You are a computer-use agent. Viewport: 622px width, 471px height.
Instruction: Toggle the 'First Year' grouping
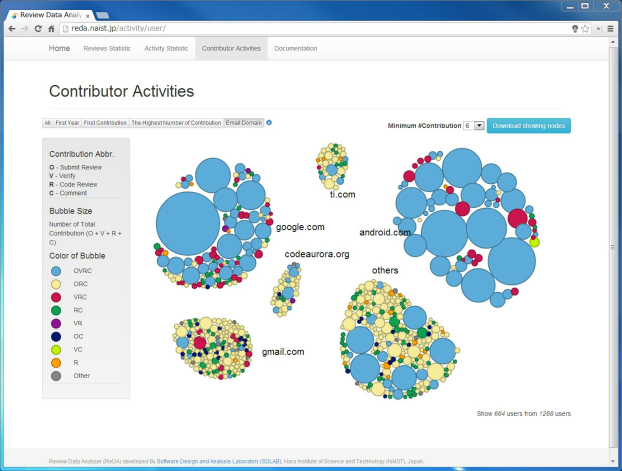pos(67,123)
